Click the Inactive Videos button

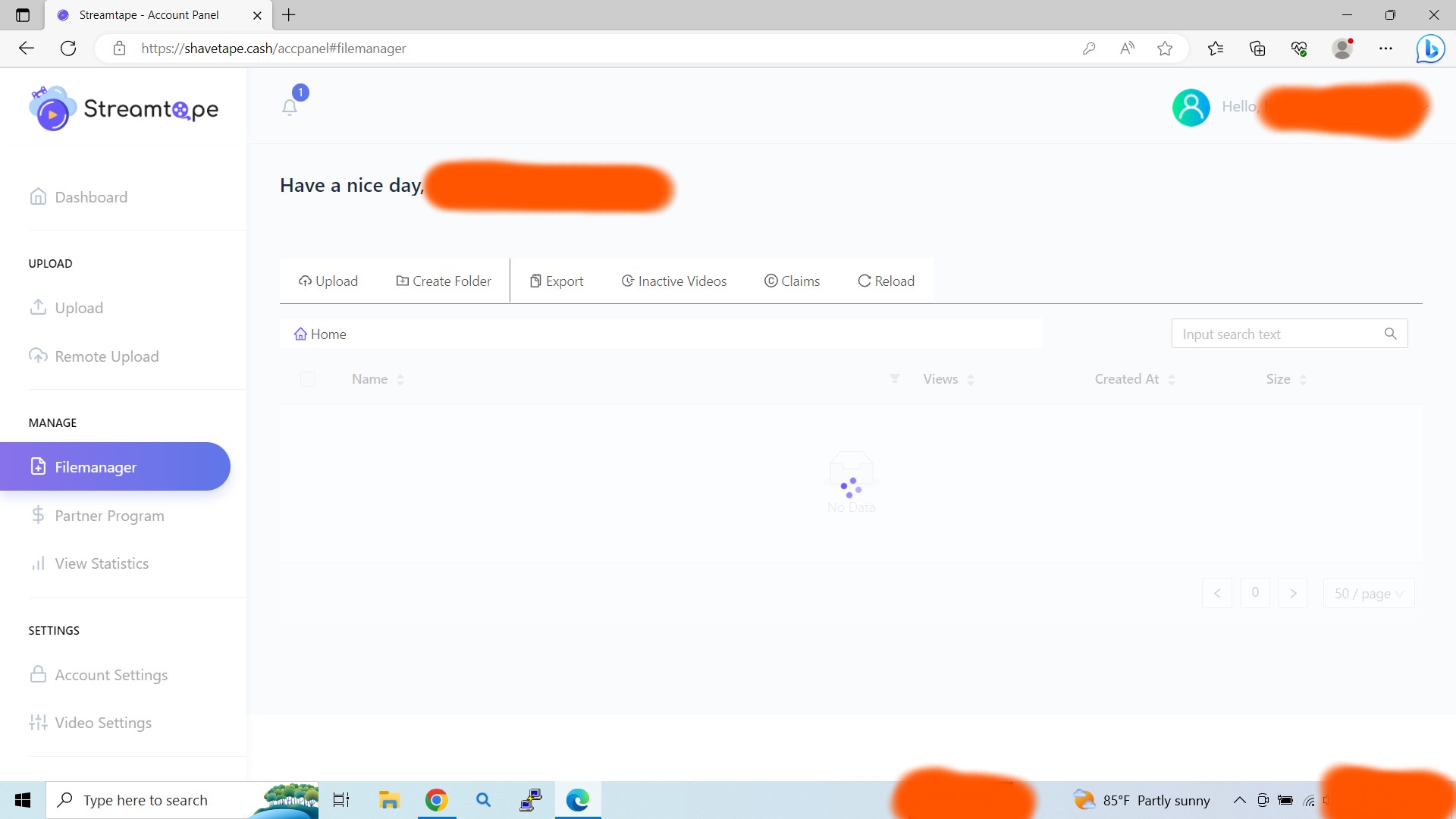click(x=673, y=281)
